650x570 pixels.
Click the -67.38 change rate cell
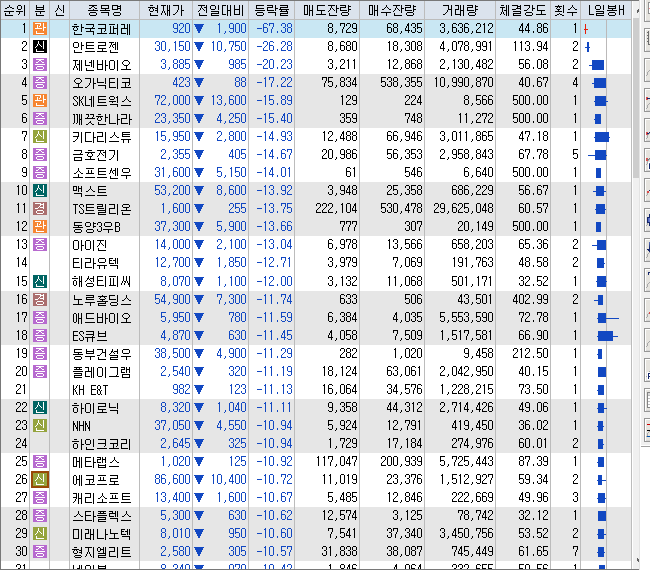(x=274, y=29)
